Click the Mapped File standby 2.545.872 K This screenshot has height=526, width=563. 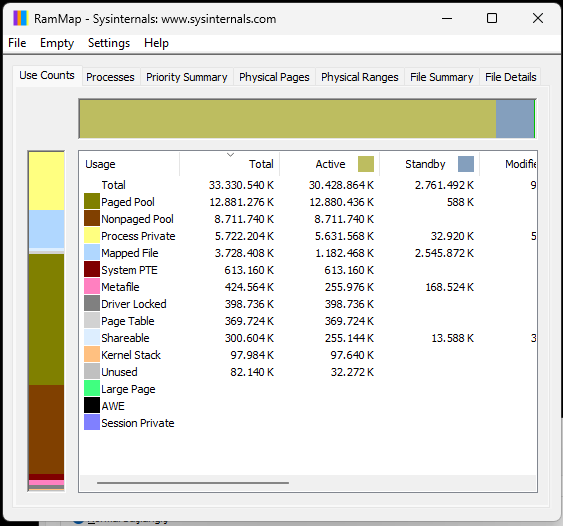(x=444, y=253)
